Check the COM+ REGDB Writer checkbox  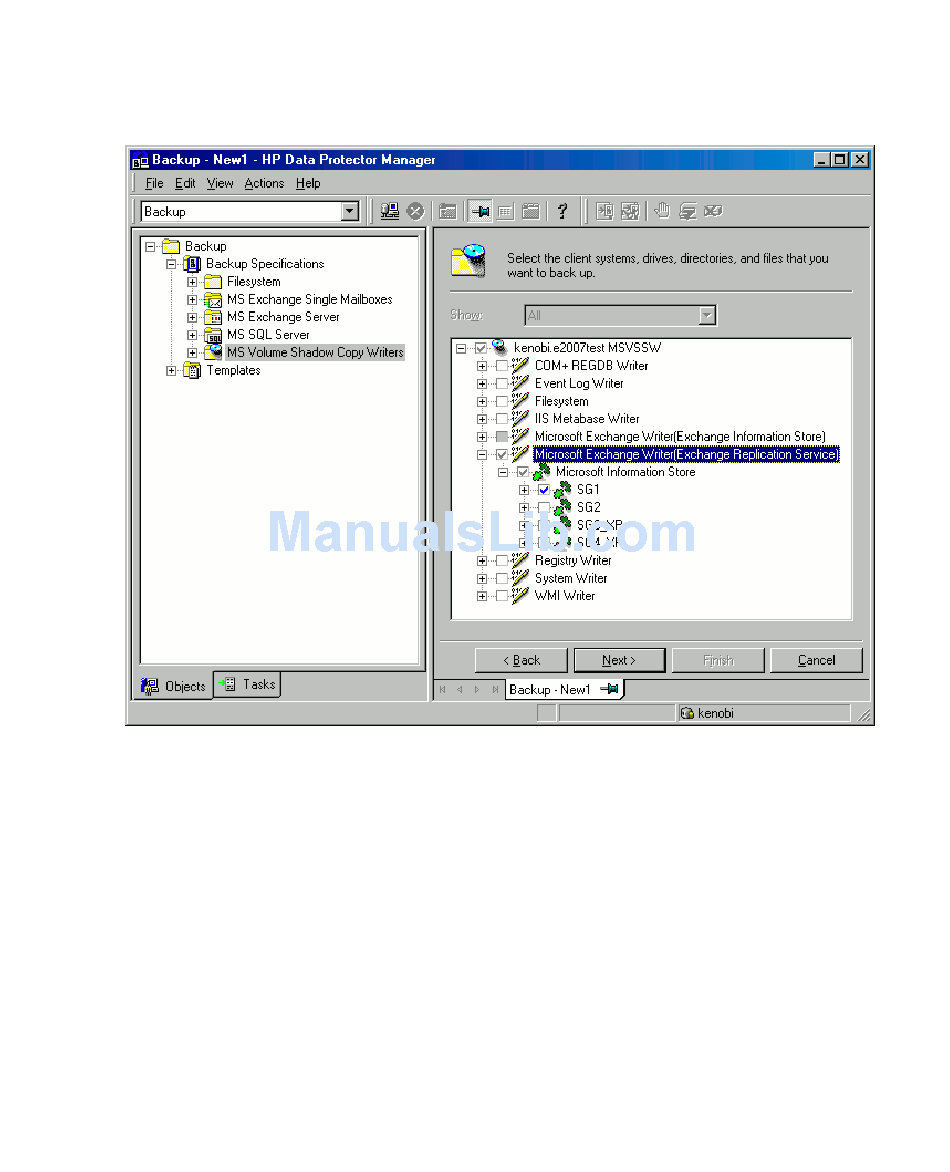pos(502,366)
